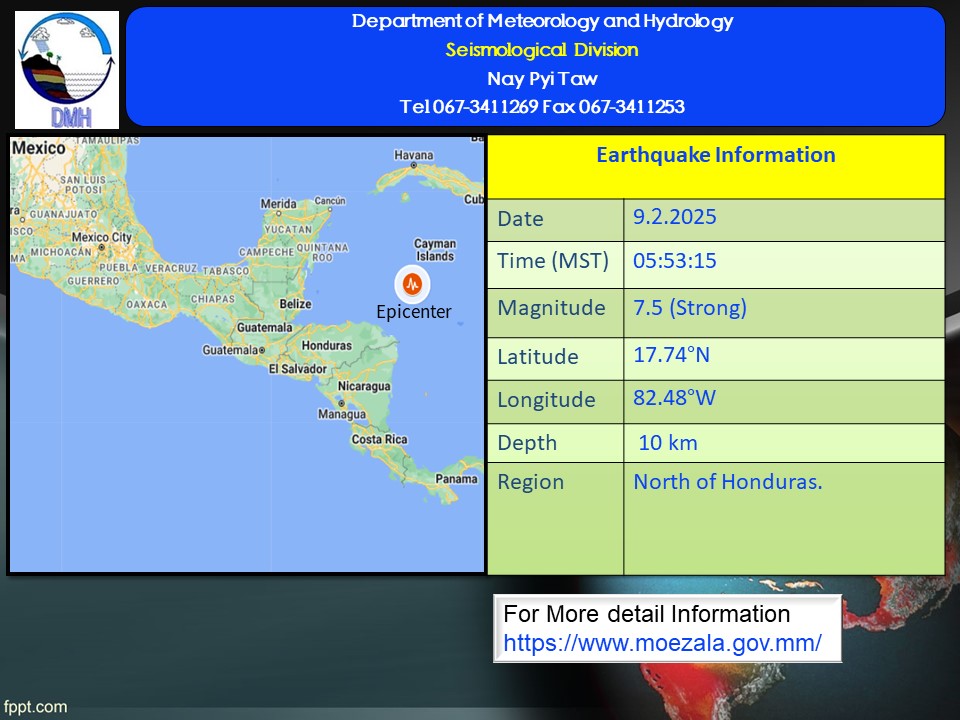Click the Cancún map label
This screenshot has height=720, width=960.
tap(330, 201)
